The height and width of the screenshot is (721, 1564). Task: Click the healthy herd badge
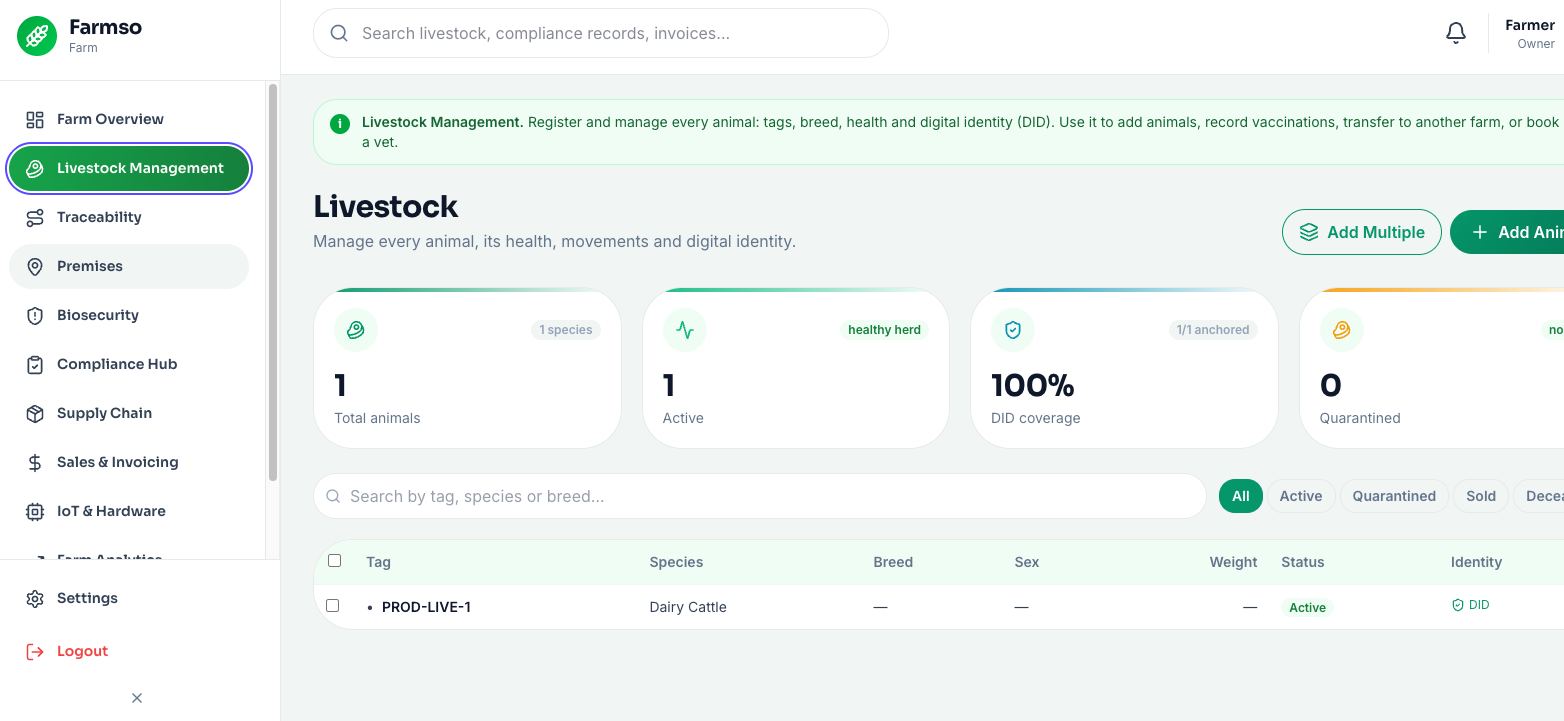point(884,330)
